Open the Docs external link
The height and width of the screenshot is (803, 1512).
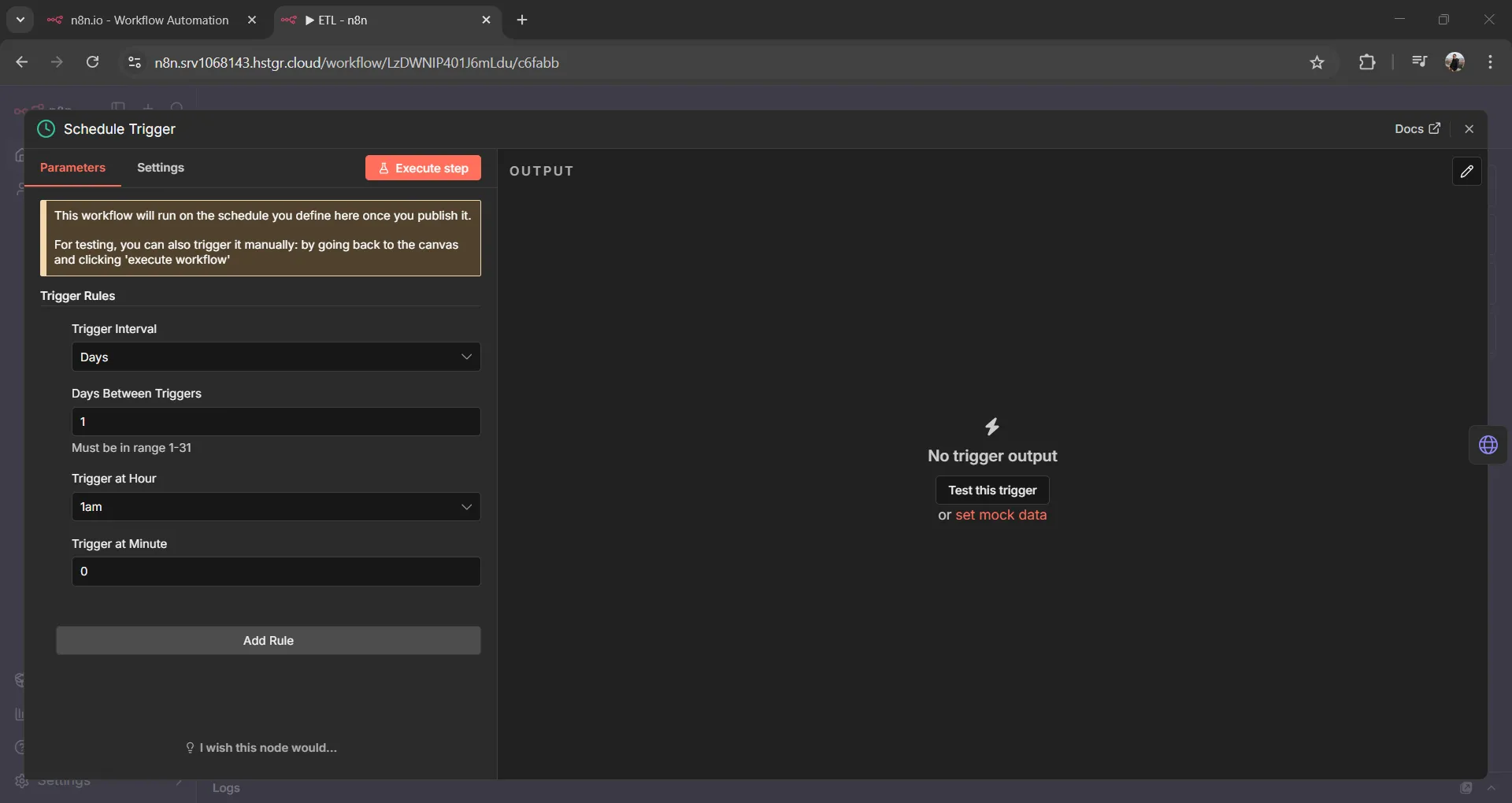(x=1417, y=129)
